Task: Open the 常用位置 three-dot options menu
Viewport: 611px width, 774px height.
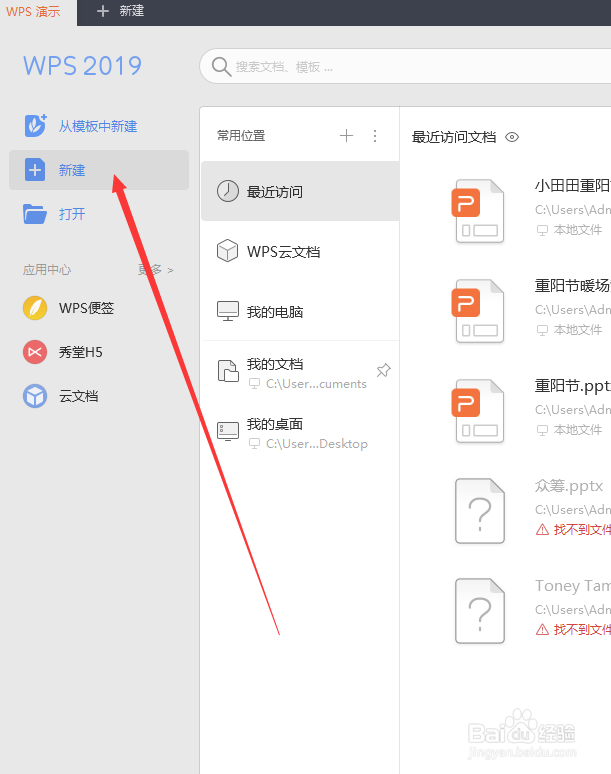Action: click(375, 136)
